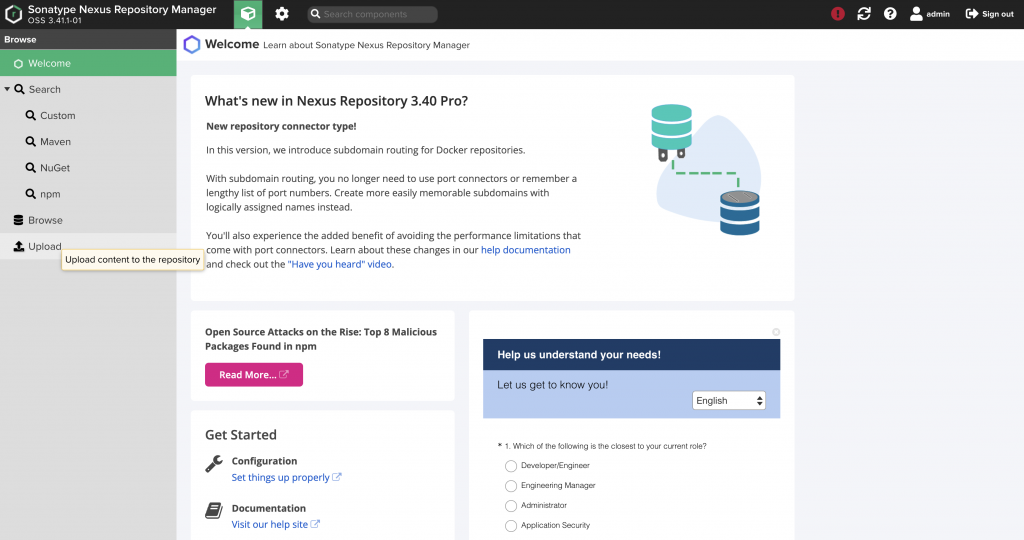Viewport: 1024px width, 540px height.
Task: Open the Administration gear icon
Action: [x=282, y=14]
